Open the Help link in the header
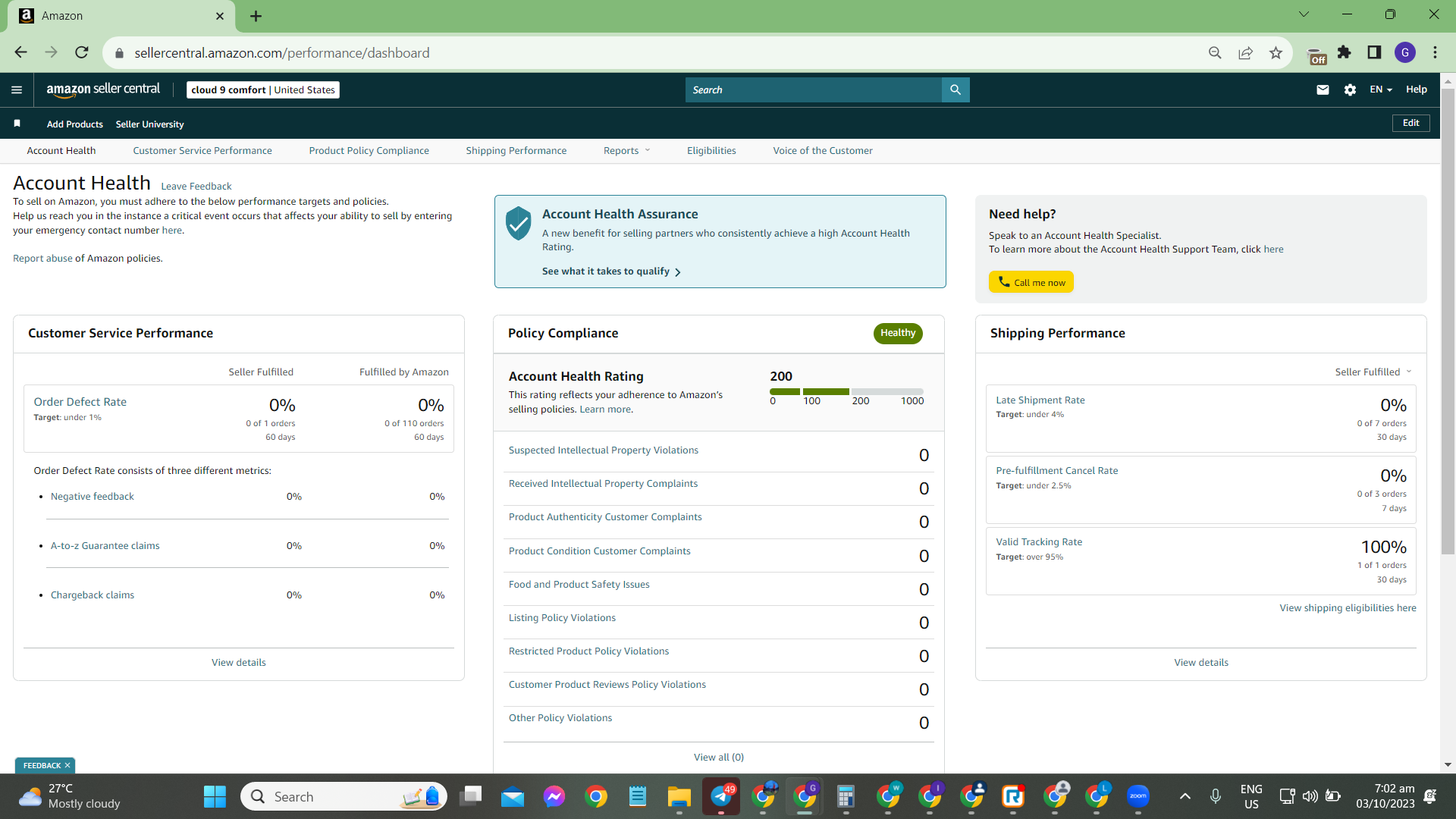This screenshot has width=1456, height=819. pos(1417,89)
